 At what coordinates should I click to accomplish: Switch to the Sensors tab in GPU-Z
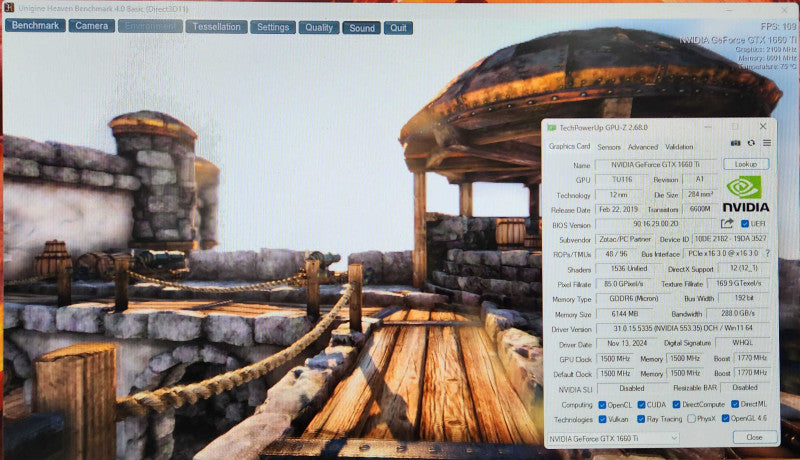pyautogui.click(x=609, y=147)
